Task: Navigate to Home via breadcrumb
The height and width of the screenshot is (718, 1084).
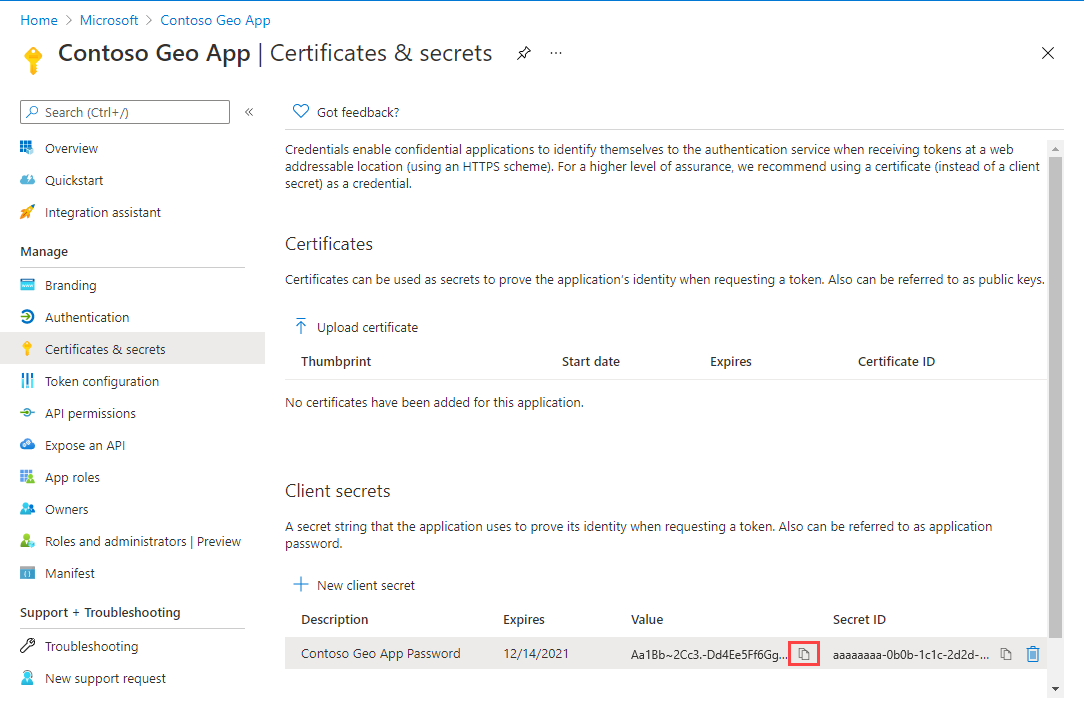Action: (x=39, y=19)
